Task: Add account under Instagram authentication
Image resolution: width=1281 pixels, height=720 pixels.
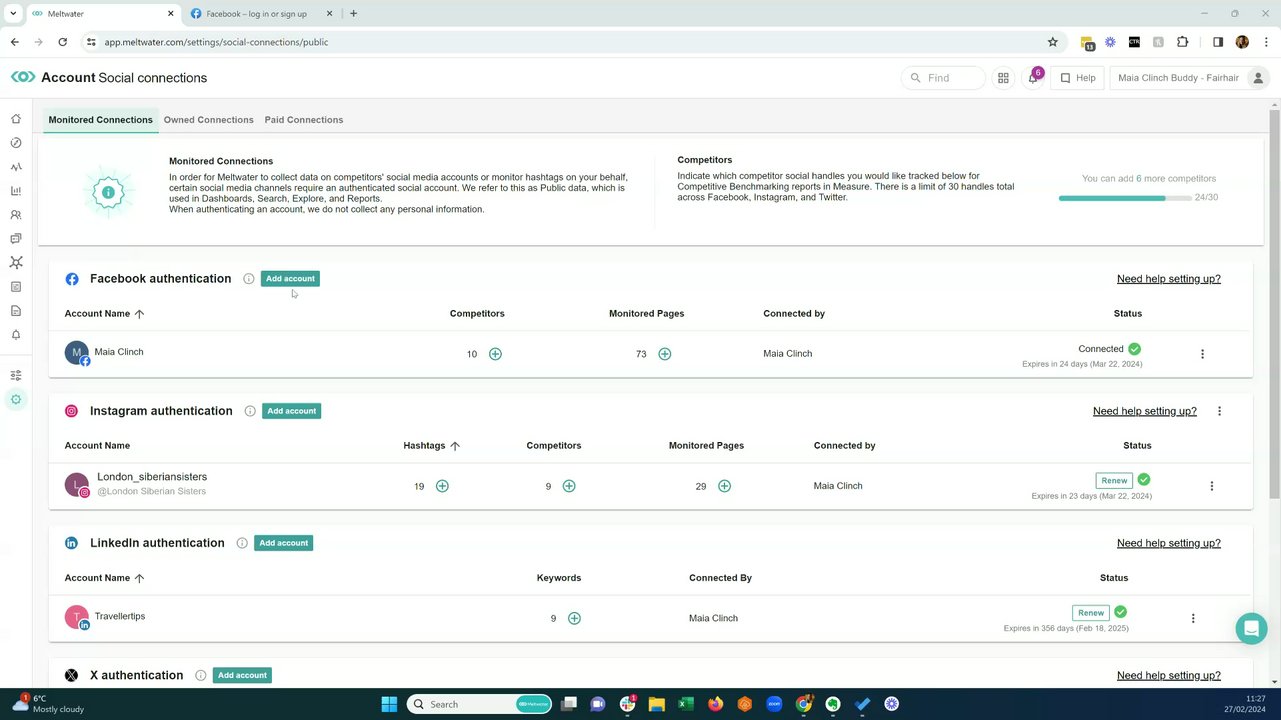Action: (x=291, y=411)
